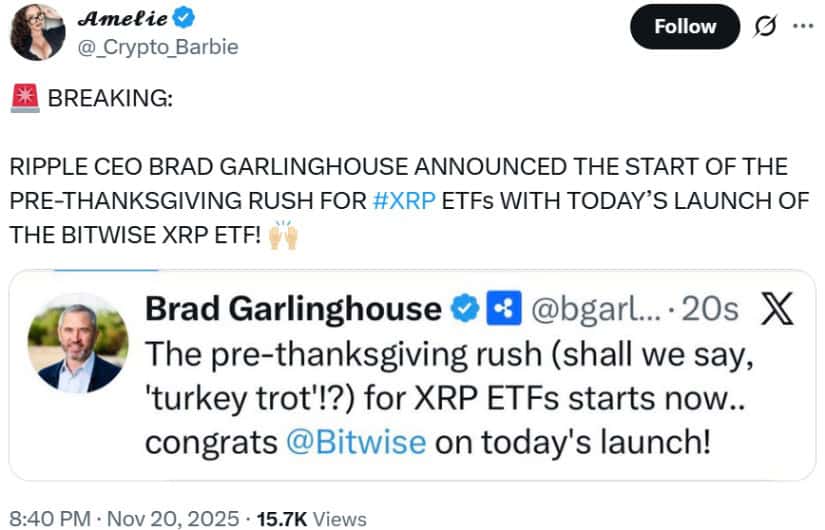
Task: Open the three-dot more options menu
Action: [802, 26]
